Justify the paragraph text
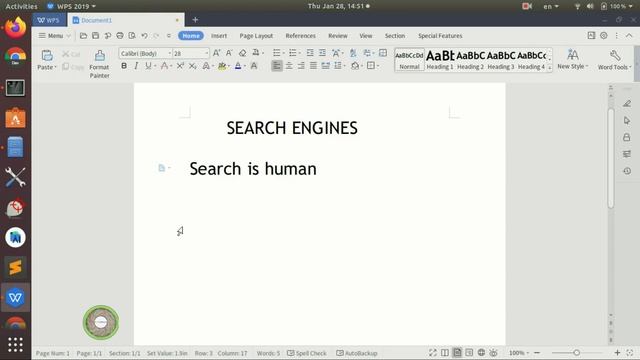Screen dimensions: 640x360 [313, 66]
